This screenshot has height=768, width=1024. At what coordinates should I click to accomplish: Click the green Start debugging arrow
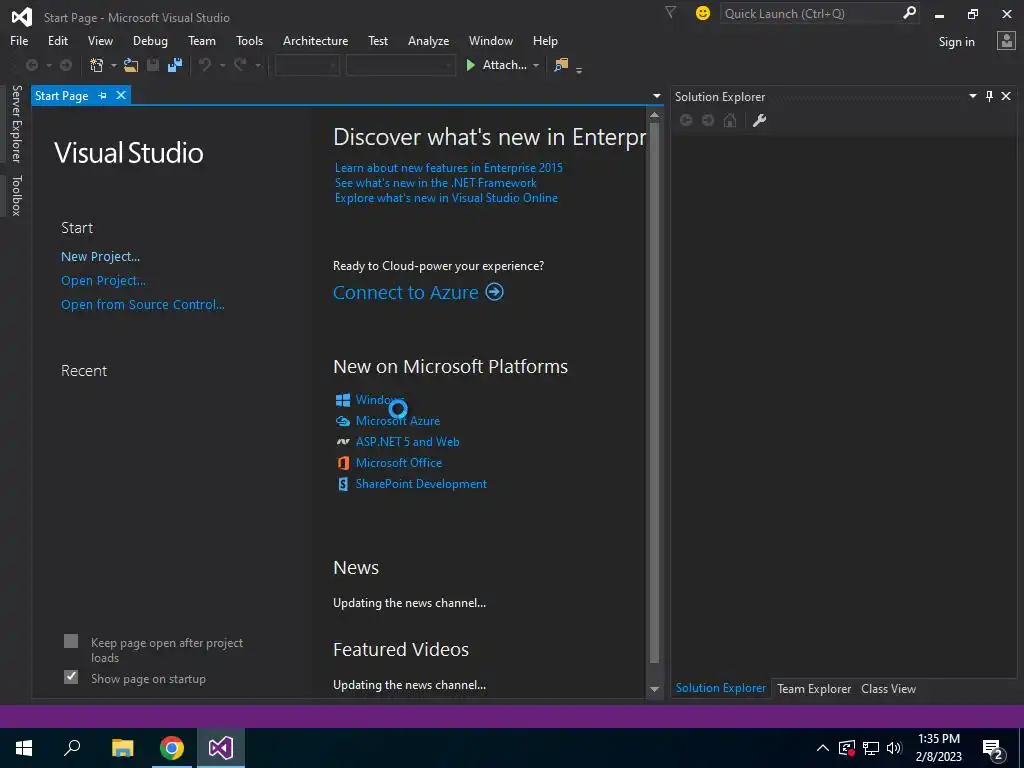click(x=470, y=65)
